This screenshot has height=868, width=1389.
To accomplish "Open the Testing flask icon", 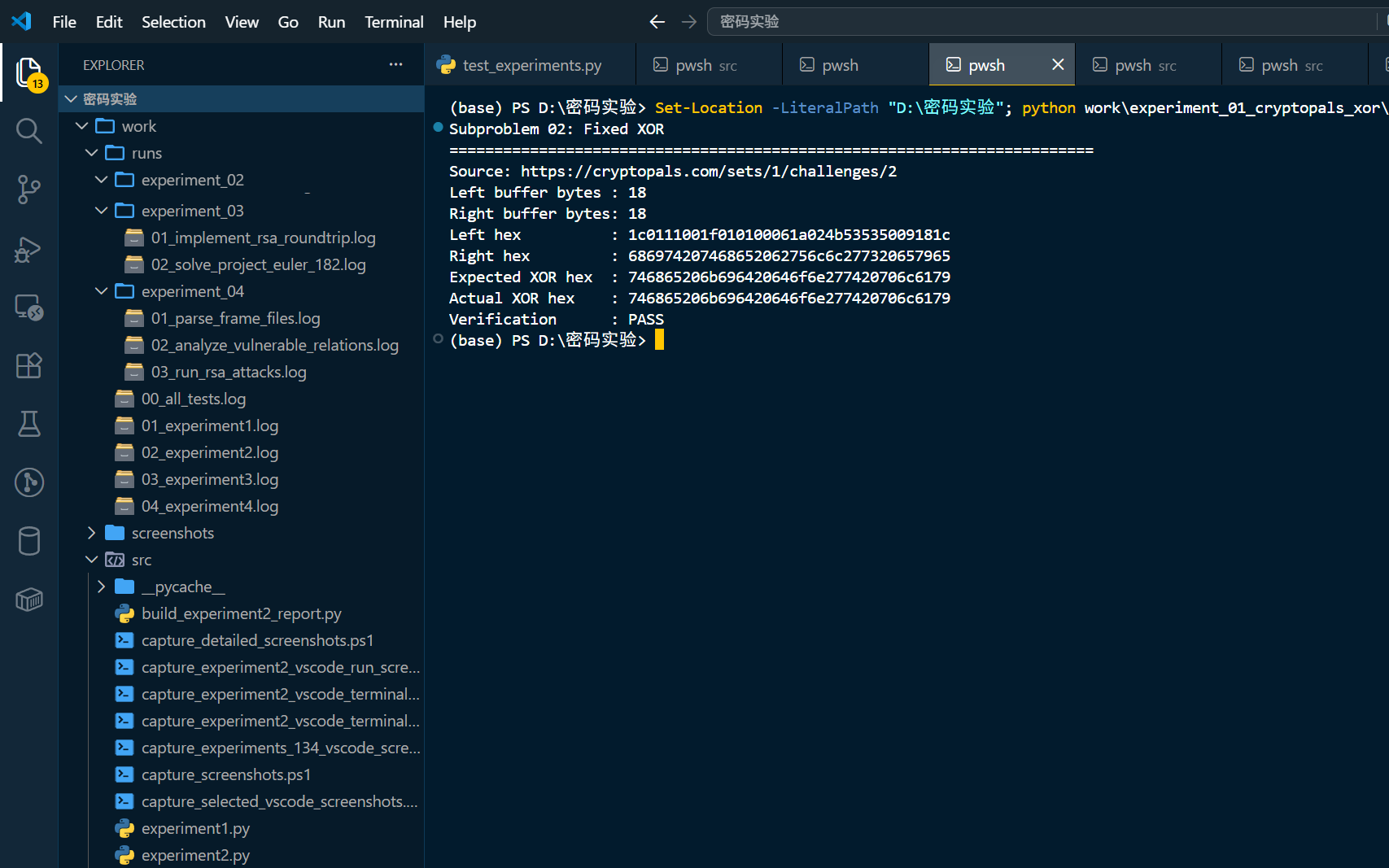I will 29,424.
